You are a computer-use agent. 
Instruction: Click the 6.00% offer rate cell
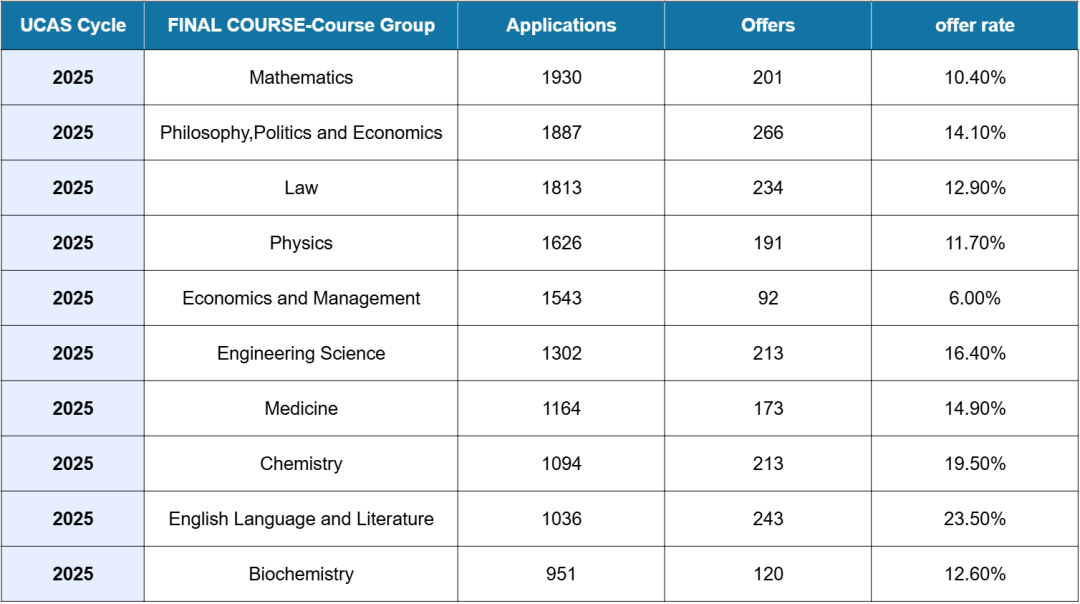(974, 298)
